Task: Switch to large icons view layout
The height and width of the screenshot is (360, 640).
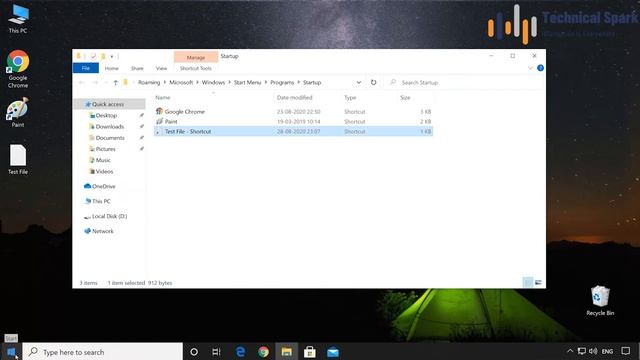Action: click(538, 282)
